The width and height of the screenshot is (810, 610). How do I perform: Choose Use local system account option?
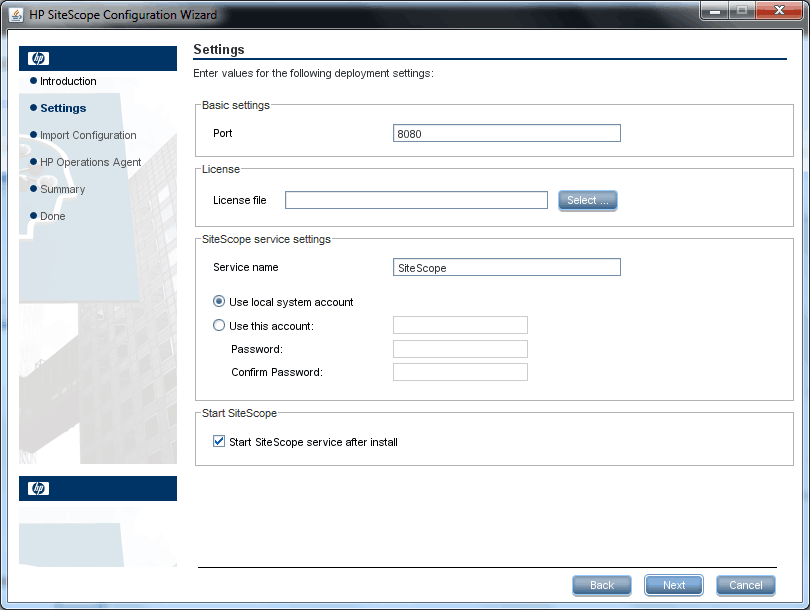point(220,302)
